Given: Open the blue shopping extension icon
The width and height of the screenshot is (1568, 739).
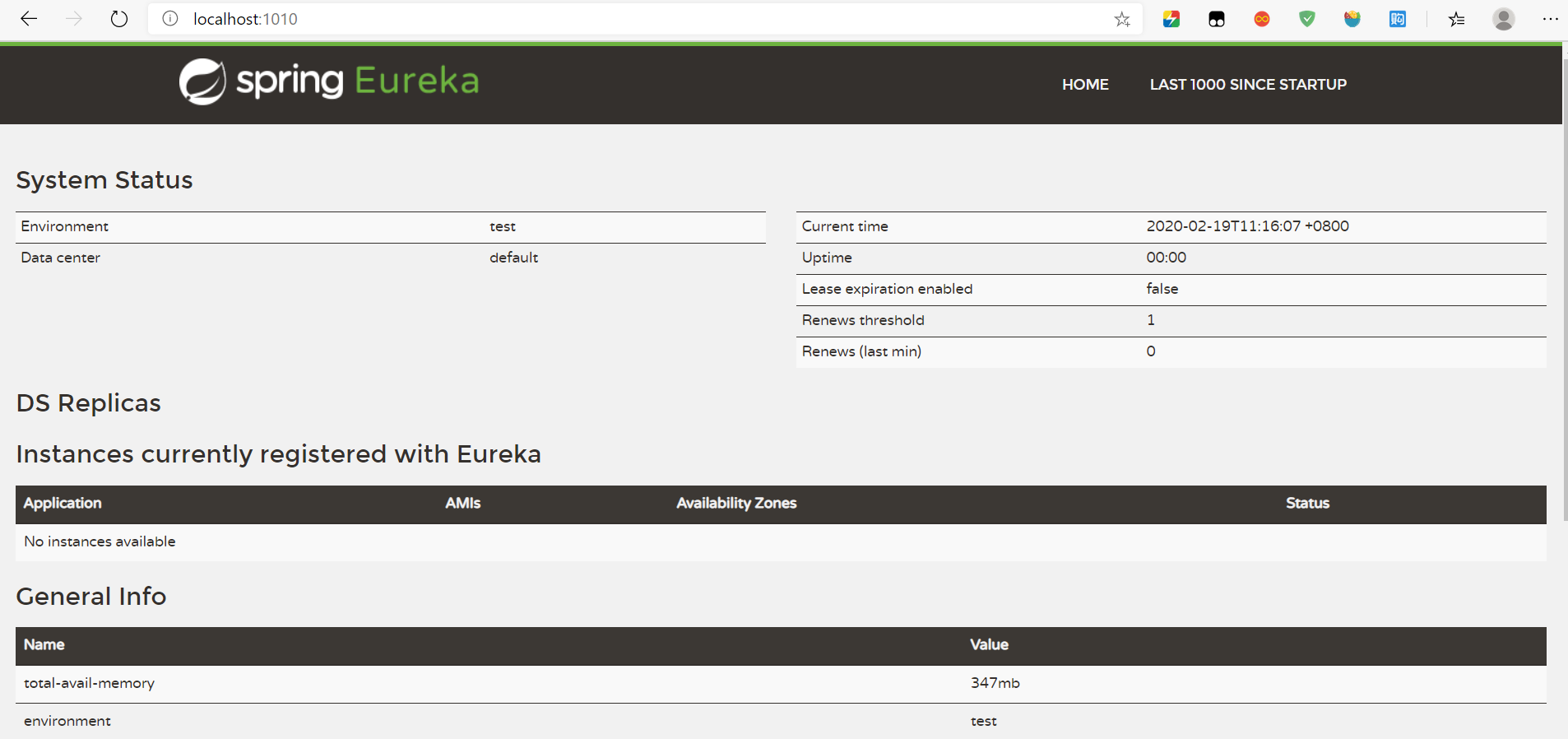Looking at the screenshot, I should 1398,19.
